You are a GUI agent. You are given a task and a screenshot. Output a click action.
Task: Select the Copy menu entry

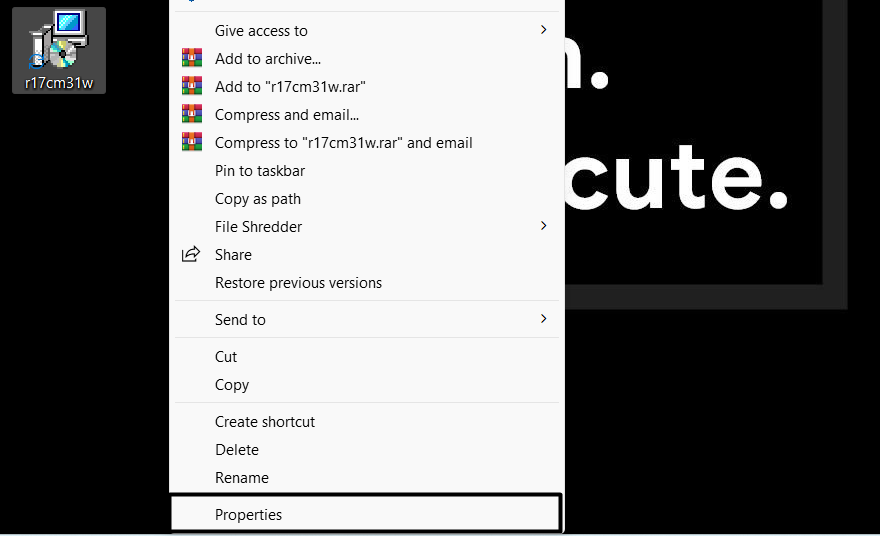232,385
